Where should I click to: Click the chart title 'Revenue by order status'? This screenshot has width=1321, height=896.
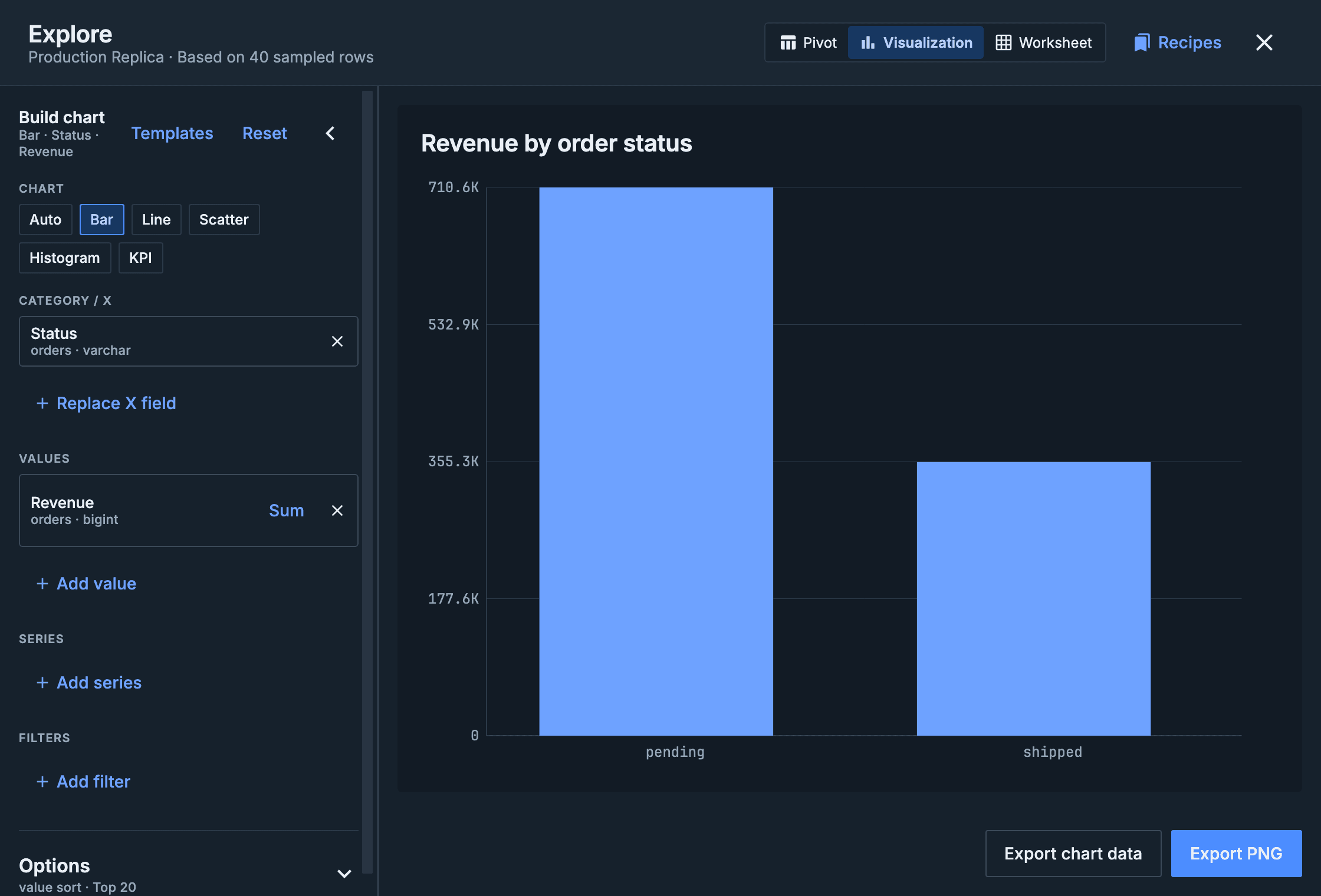click(556, 143)
